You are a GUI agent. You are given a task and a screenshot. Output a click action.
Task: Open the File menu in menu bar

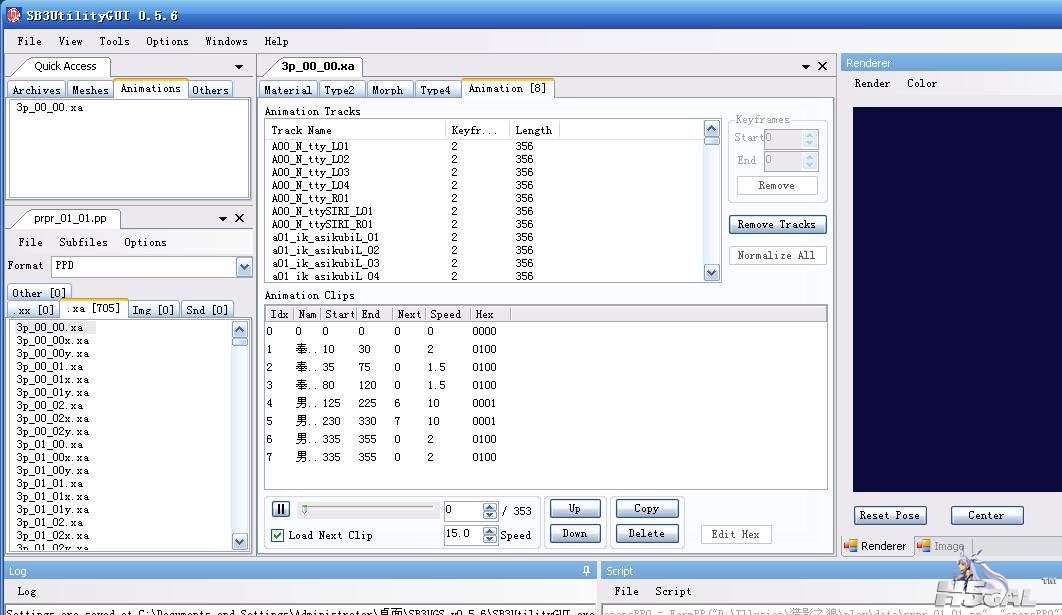pyautogui.click(x=29, y=41)
